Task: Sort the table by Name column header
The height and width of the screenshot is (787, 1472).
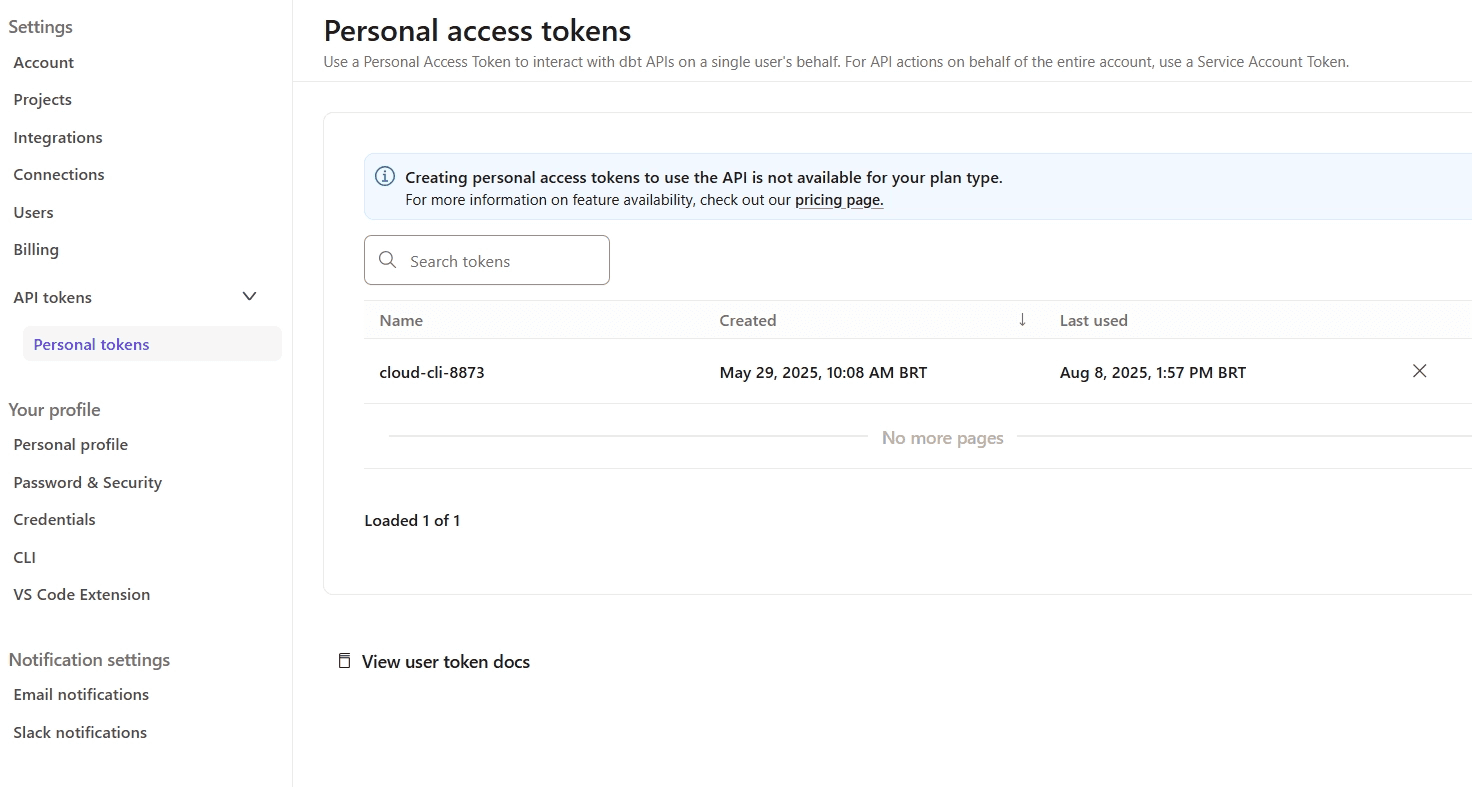Action: (x=401, y=320)
